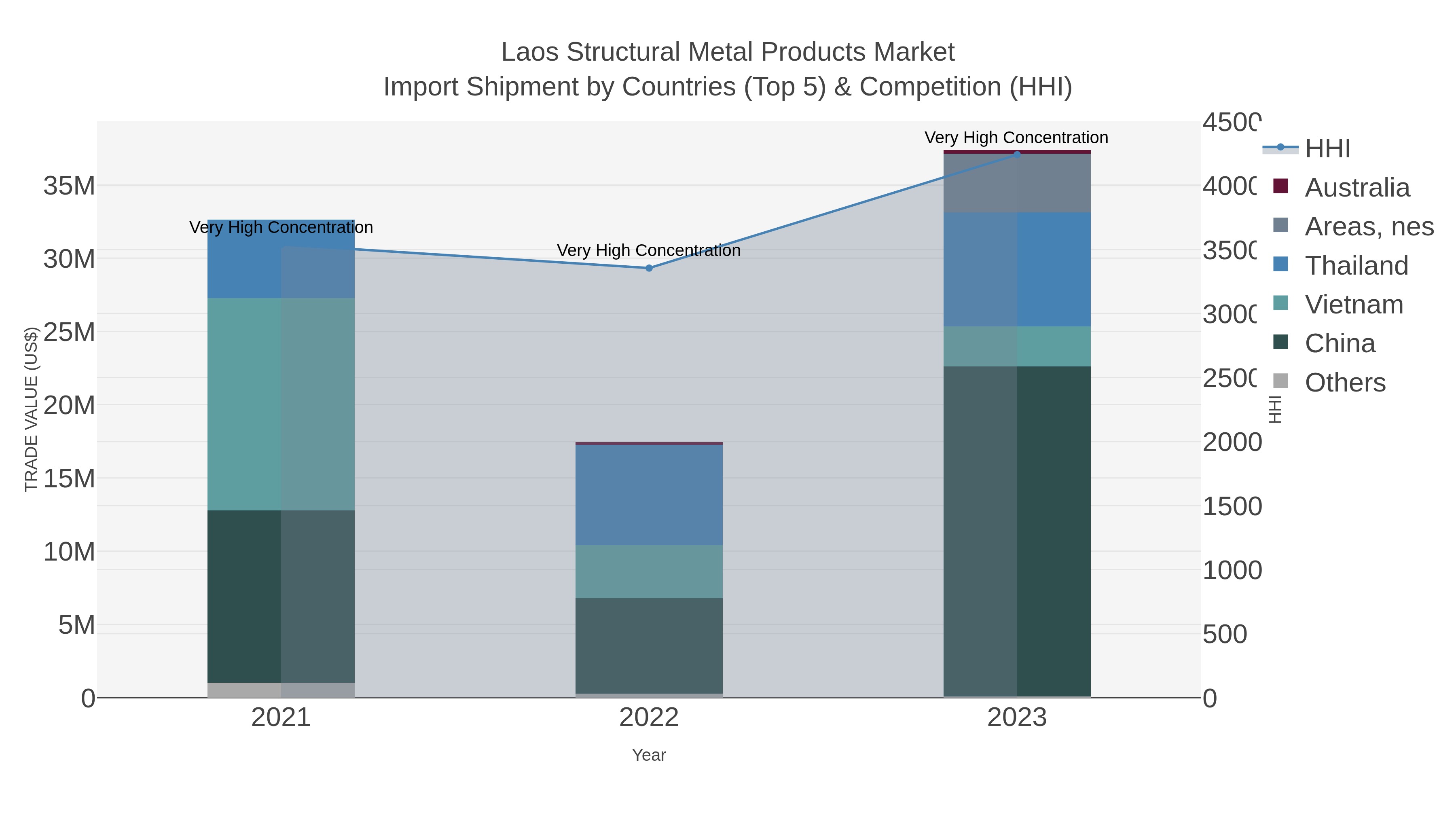Image resolution: width=1456 pixels, height=819 pixels.
Task: Toggle Others series via legend label
Action: point(1345,383)
